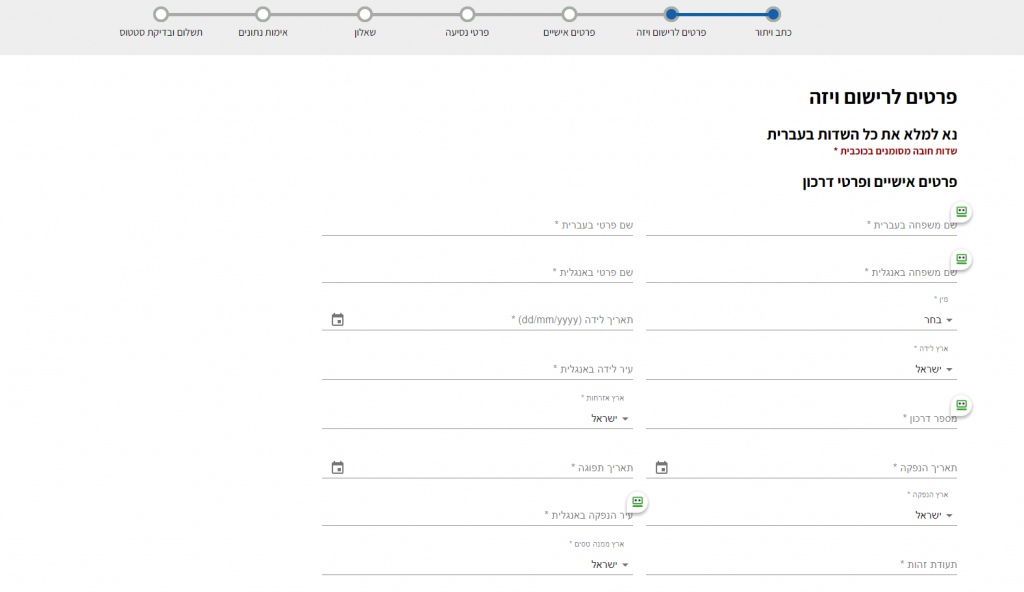Click green autofill icon on Hebrew last name field
This screenshot has height=592, width=1024.
(961, 212)
